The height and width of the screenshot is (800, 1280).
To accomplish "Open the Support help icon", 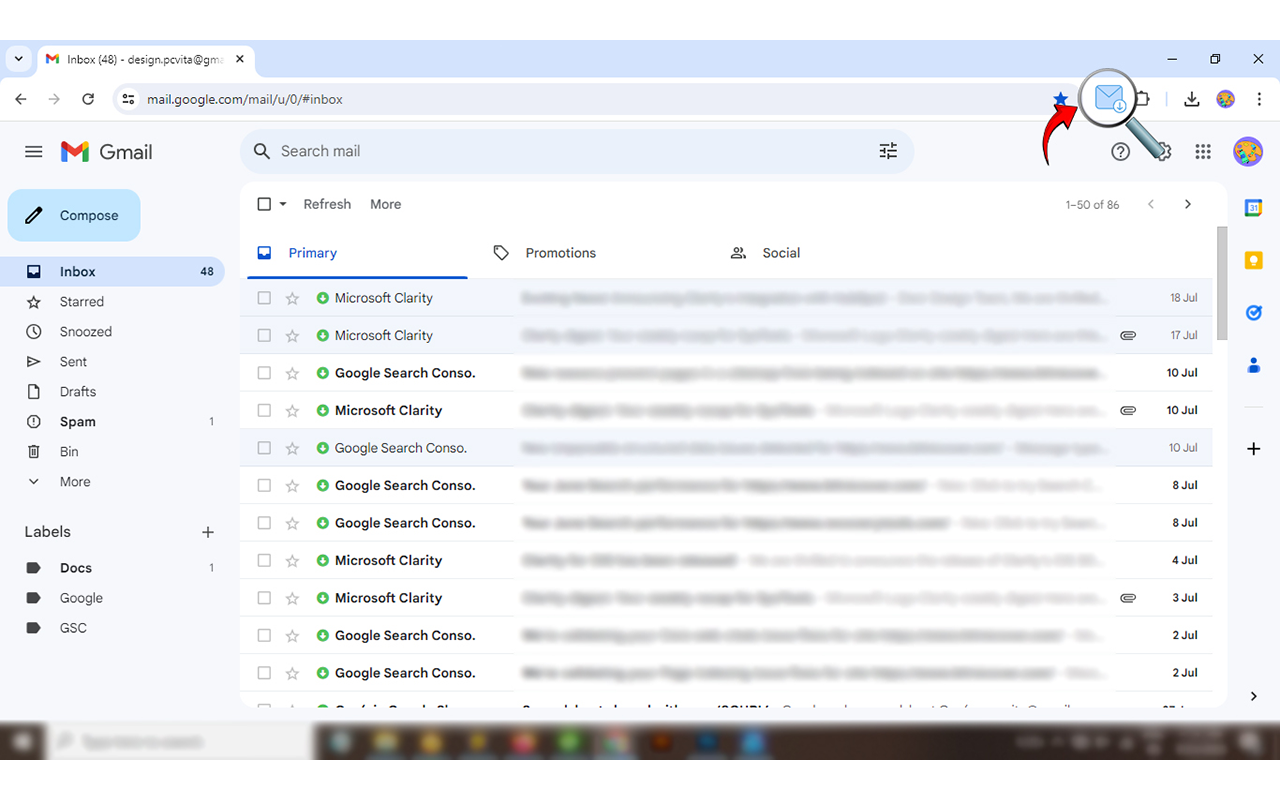I will [1120, 151].
